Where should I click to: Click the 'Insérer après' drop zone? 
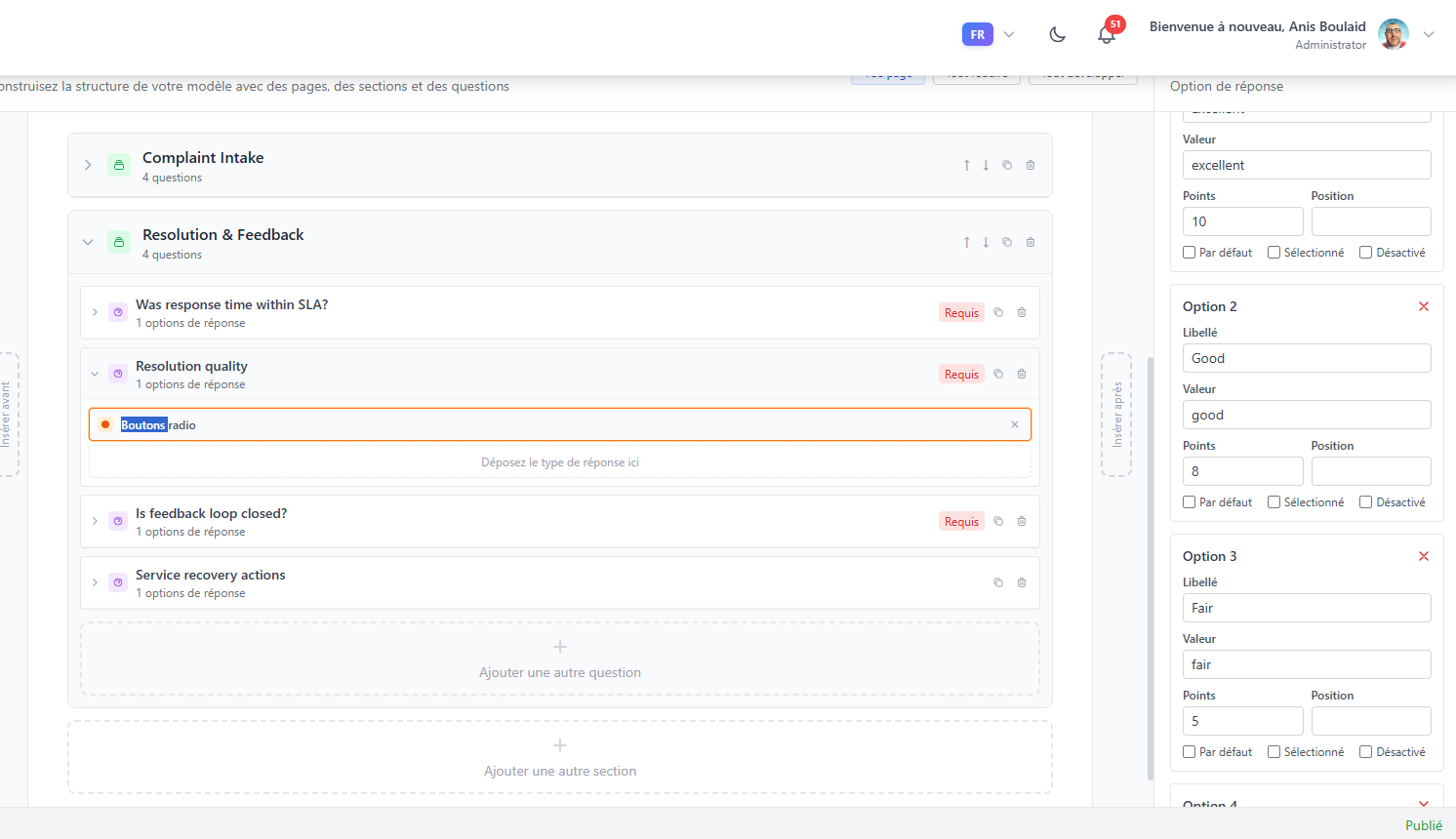point(1116,415)
